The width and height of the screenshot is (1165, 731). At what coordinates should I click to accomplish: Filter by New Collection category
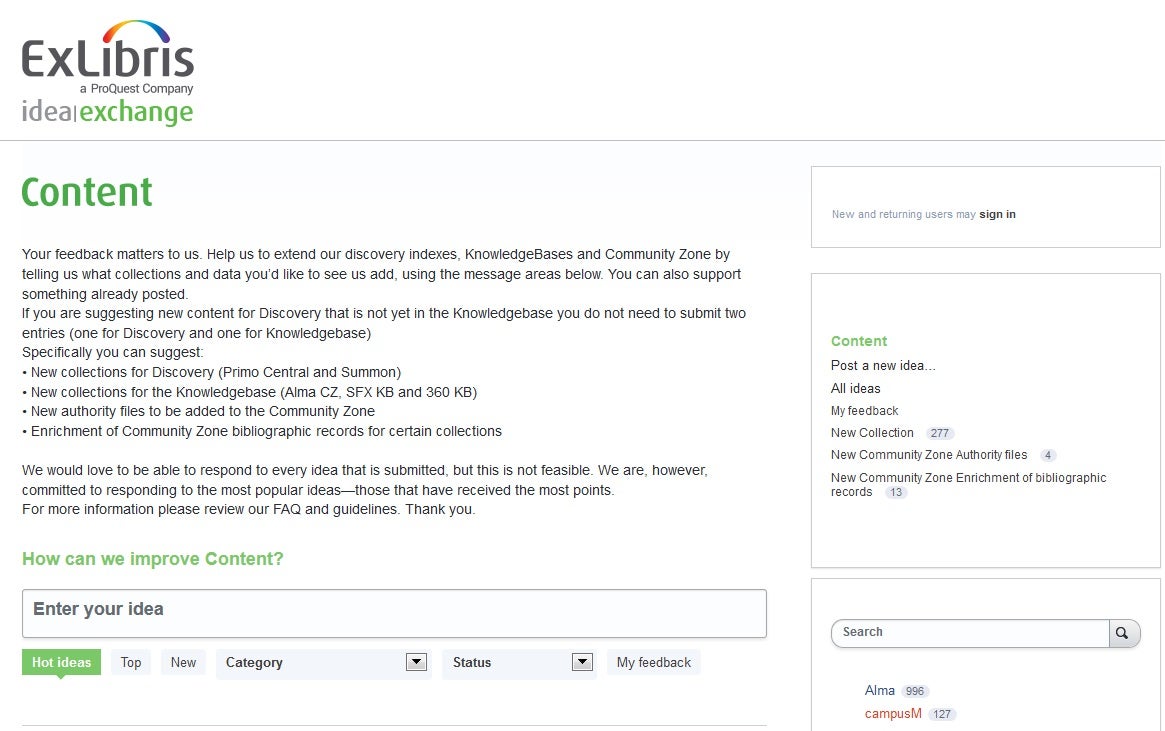tap(872, 433)
